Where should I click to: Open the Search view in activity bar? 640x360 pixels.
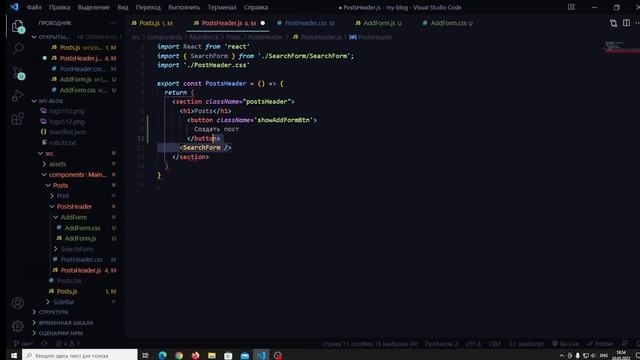18,49
